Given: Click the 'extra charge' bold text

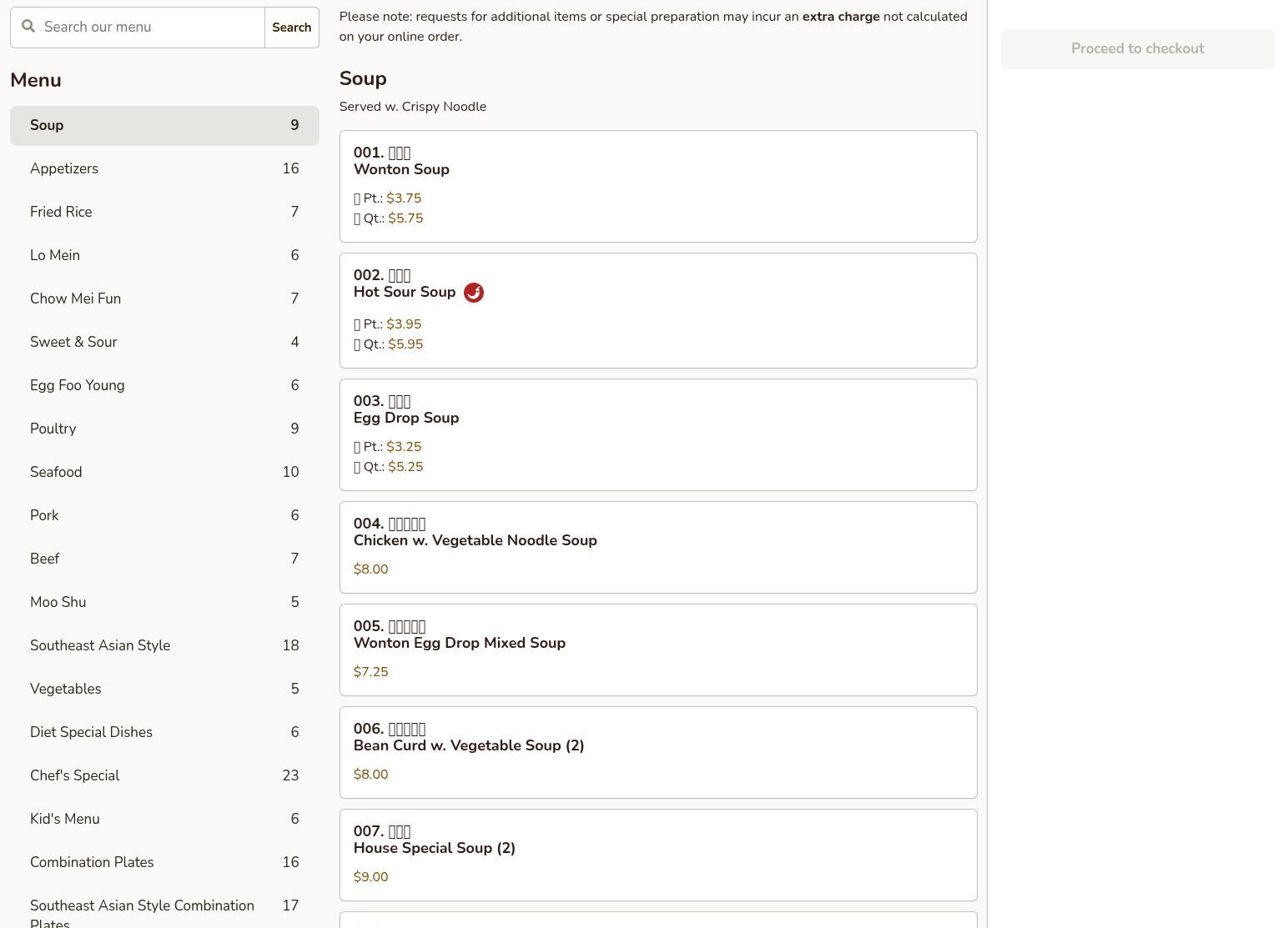Looking at the screenshot, I should [x=841, y=17].
